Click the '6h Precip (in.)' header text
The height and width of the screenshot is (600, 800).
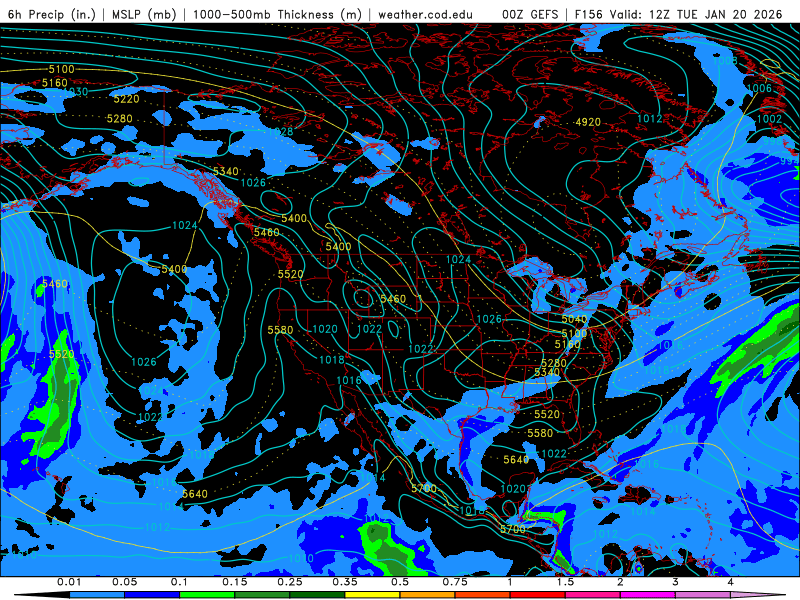pos(52,14)
